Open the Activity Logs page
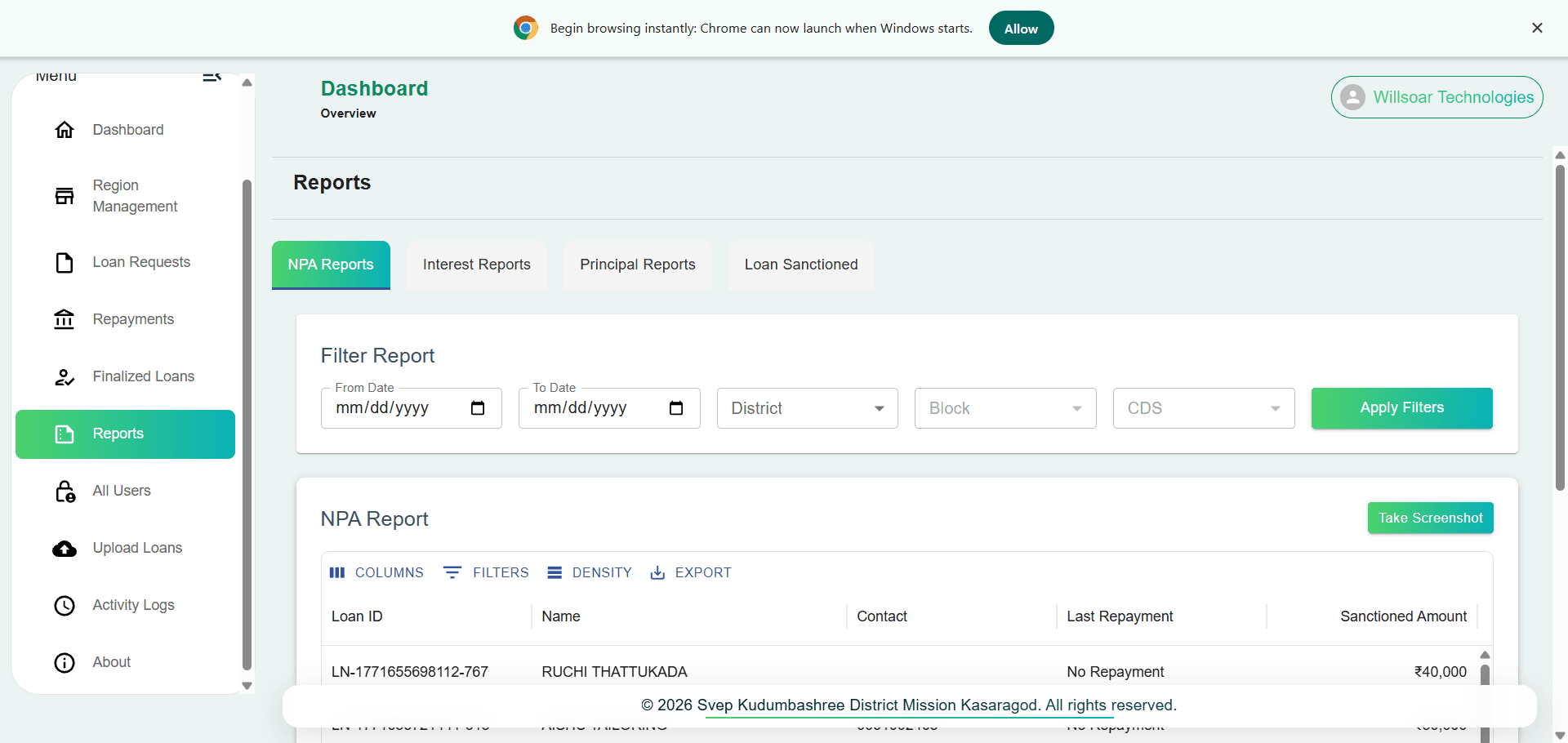The width and height of the screenshot is (1568, 743). click(125, 605)
